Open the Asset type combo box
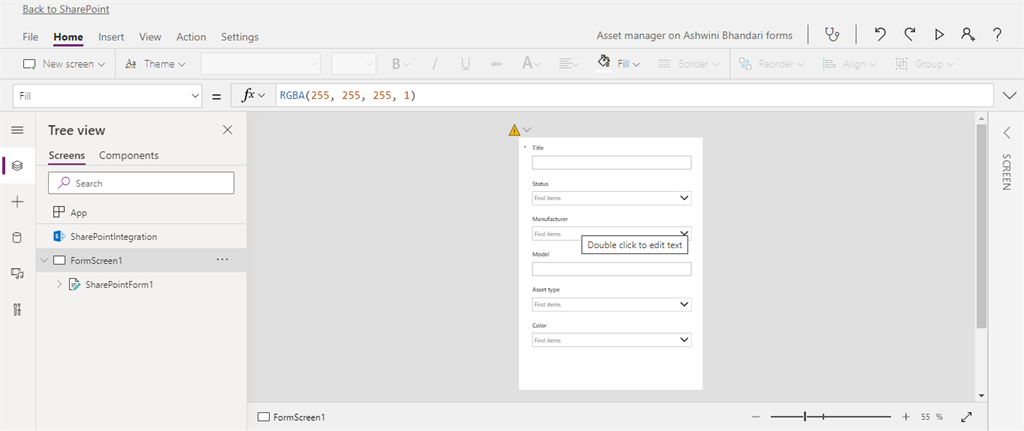This screenshot has width=1024, height=431. (x=611, y=304)
